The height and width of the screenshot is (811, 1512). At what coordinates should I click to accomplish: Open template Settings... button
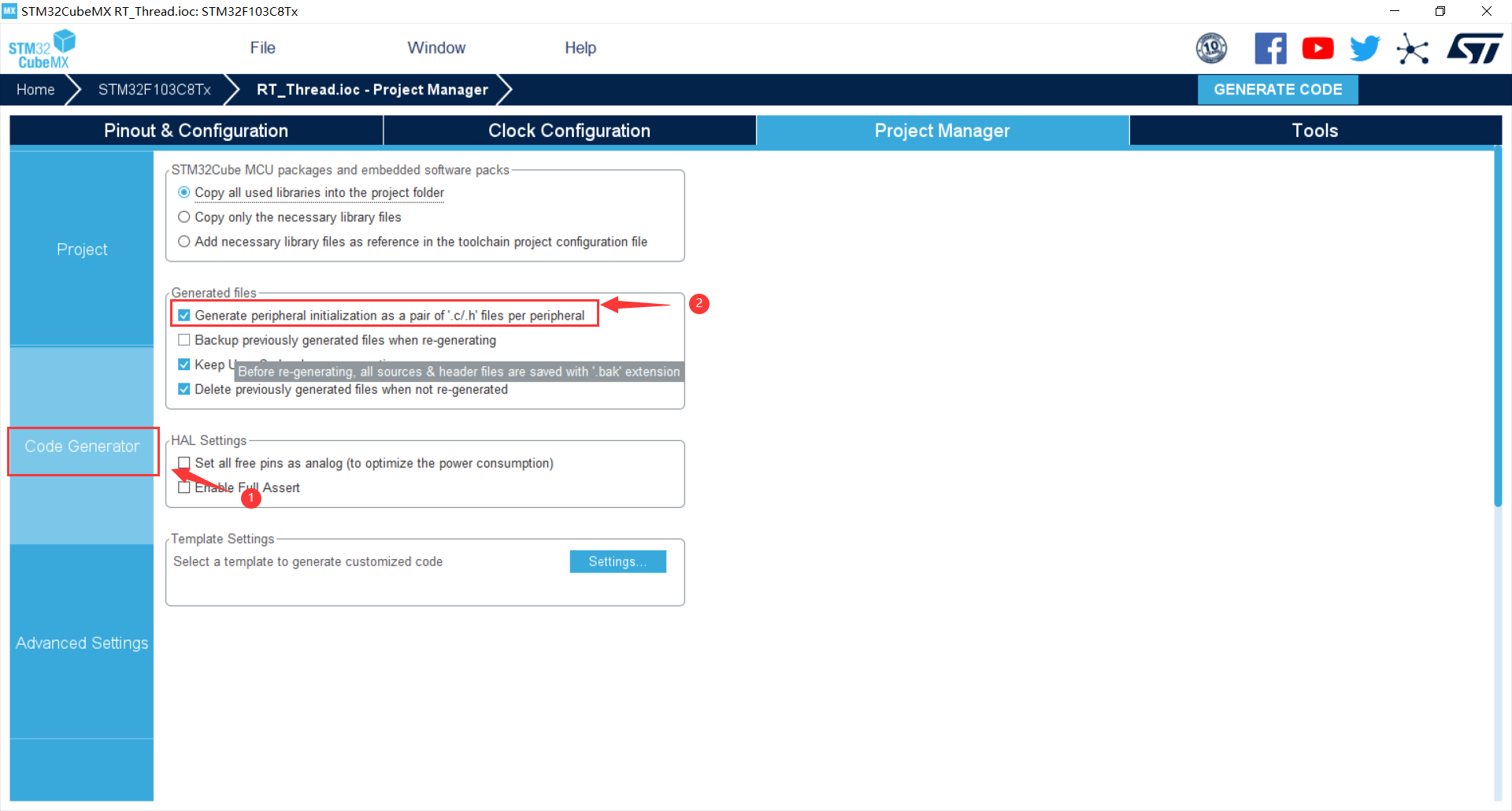pyautogui.click(x=617, y=561)
